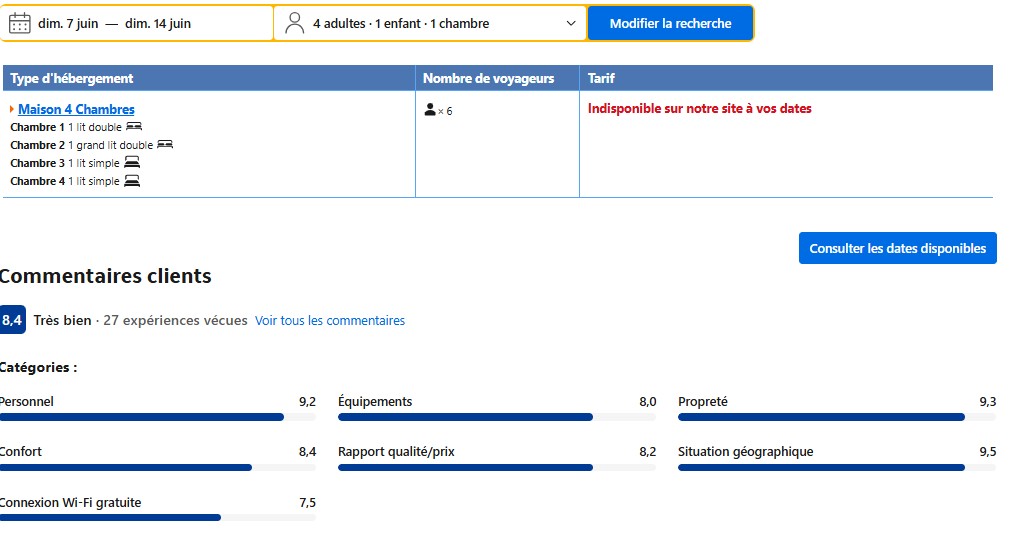Open the Maison 4 Chambres link
This screenshot has height=534, width=1015.
click(x=76, y=109)
